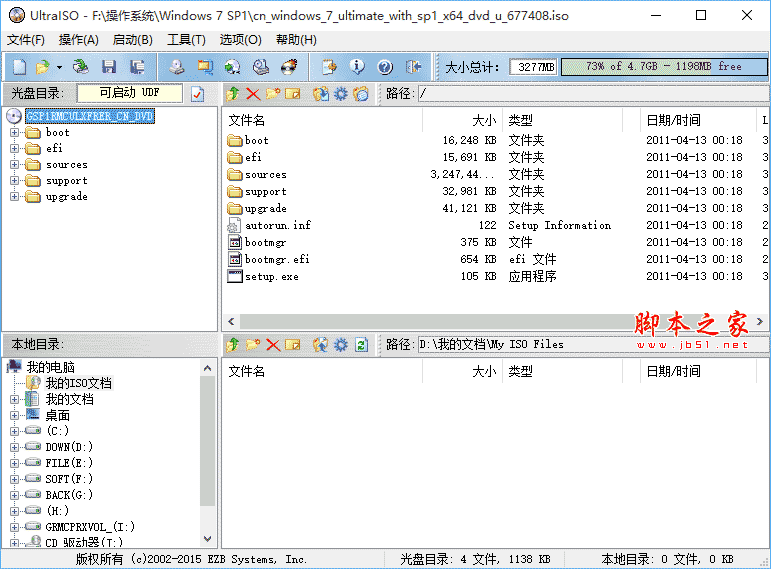Open the 帮助(H) menu
This screenshot has height=569, width=771.
pyautogui.click(x=296, y=40)
